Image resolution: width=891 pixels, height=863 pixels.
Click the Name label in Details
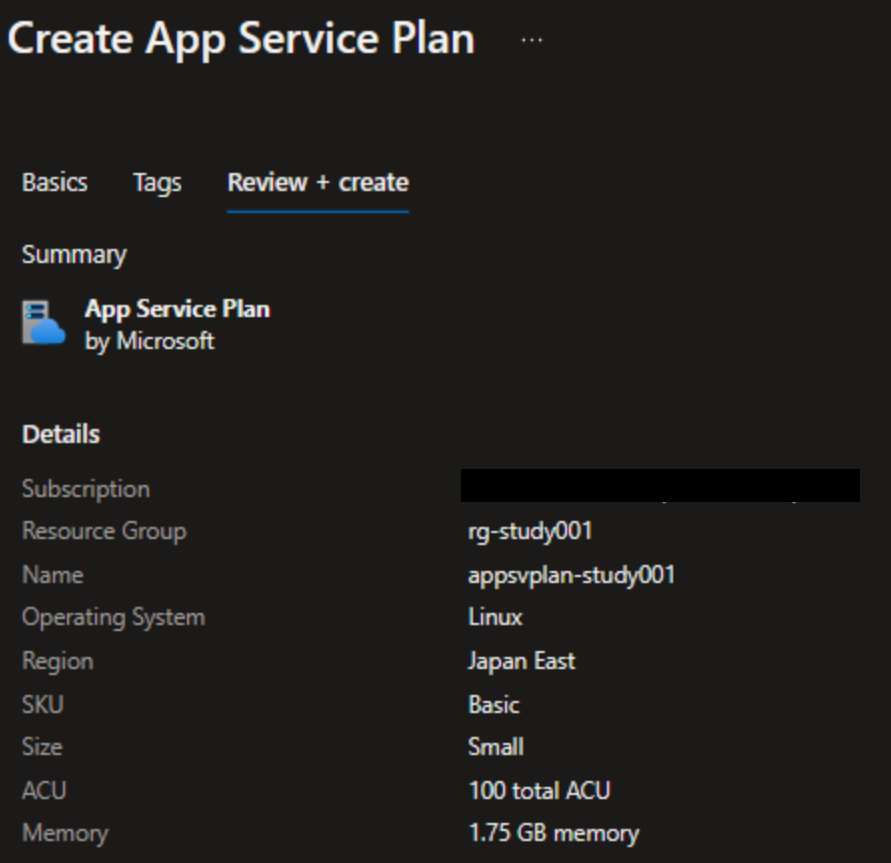coord(53,575)
